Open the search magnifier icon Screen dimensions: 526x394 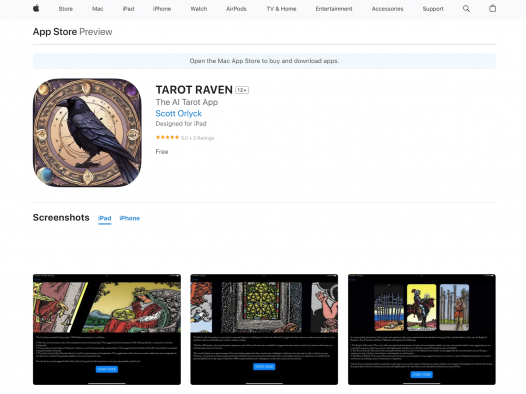(x=466, y=9)
